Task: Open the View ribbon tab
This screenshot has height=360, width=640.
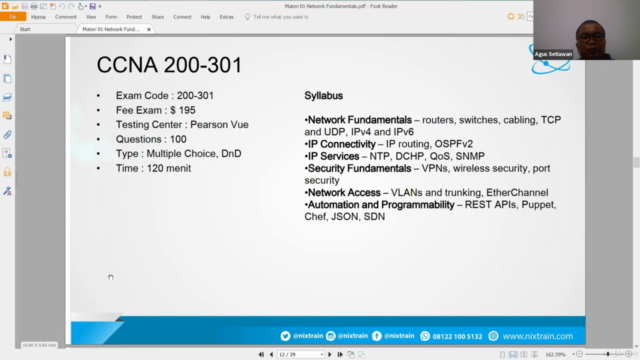Action: pyautogui.click(x=91, y=17)
